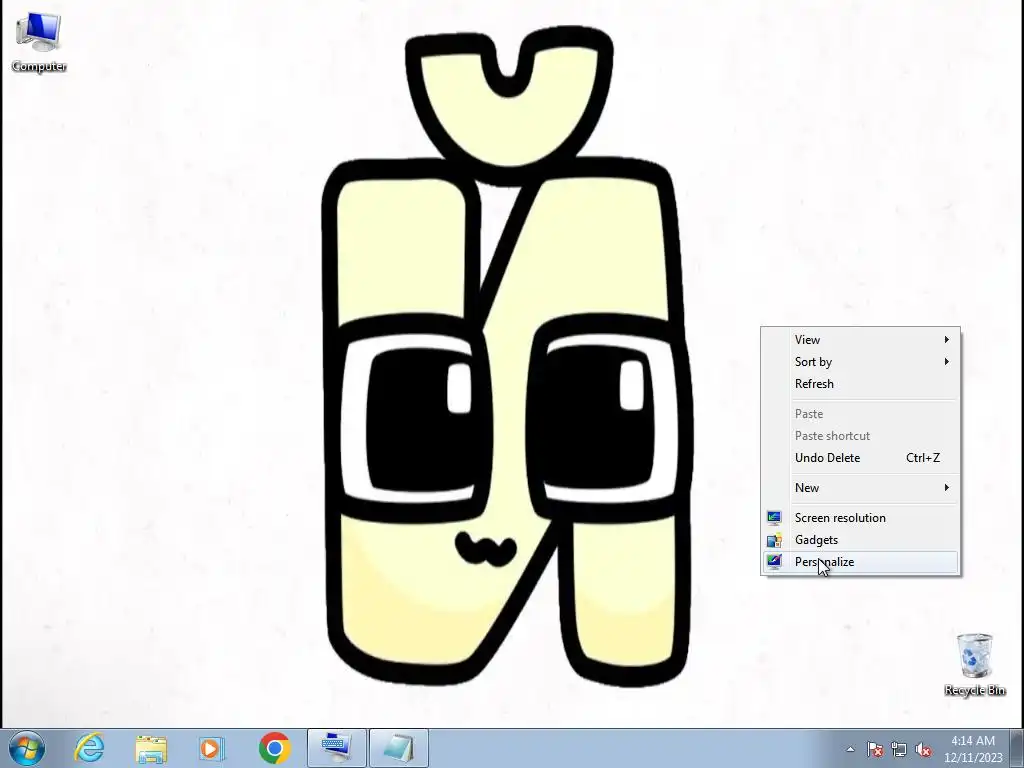1024x768 pixels.
Task: Open the Windows Start menu orb
Action: pyautogui.click(x=27, y=748)
